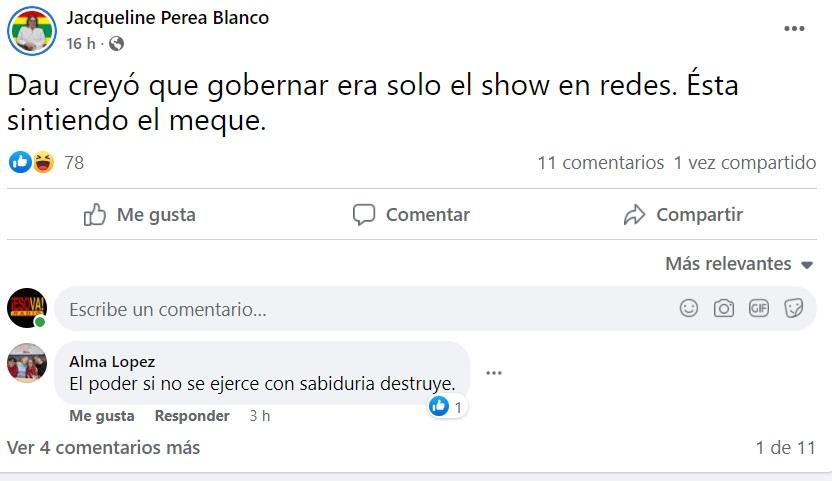Image resolution: width=832 pixels, height=481 pixels.
Task: Like the post with Me gusta
Action: click(x=140, y=214)
